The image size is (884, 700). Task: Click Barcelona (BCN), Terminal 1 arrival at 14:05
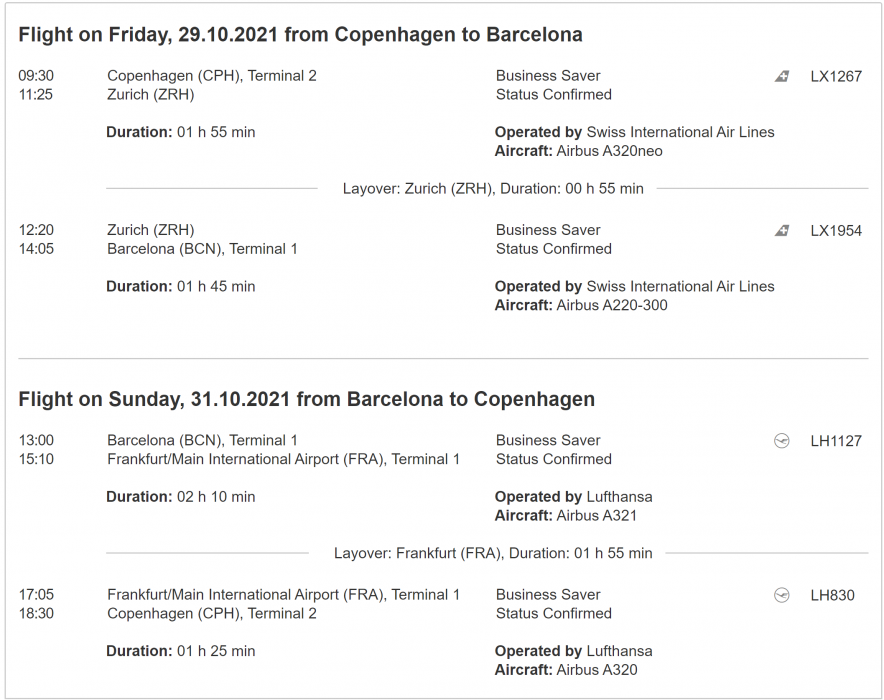pyautogui.click(x=202, y=249)
